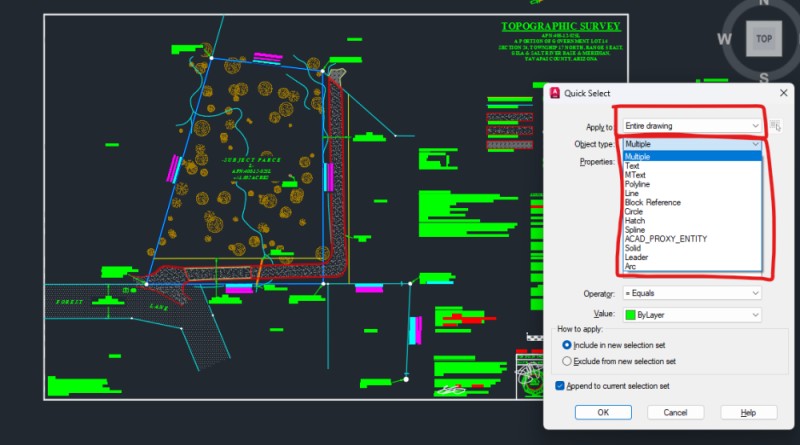
Task: Click the Help button
Action: pyautogui.click(x=748, y=412)
